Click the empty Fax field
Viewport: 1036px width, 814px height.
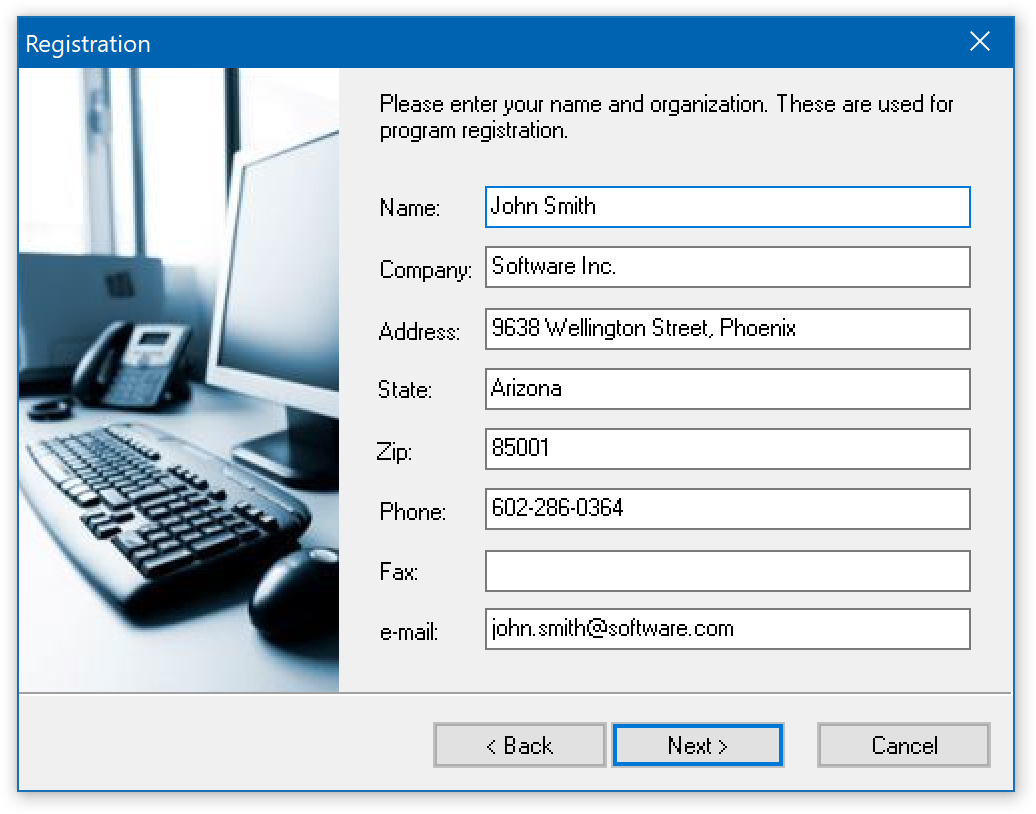[727, 571]
